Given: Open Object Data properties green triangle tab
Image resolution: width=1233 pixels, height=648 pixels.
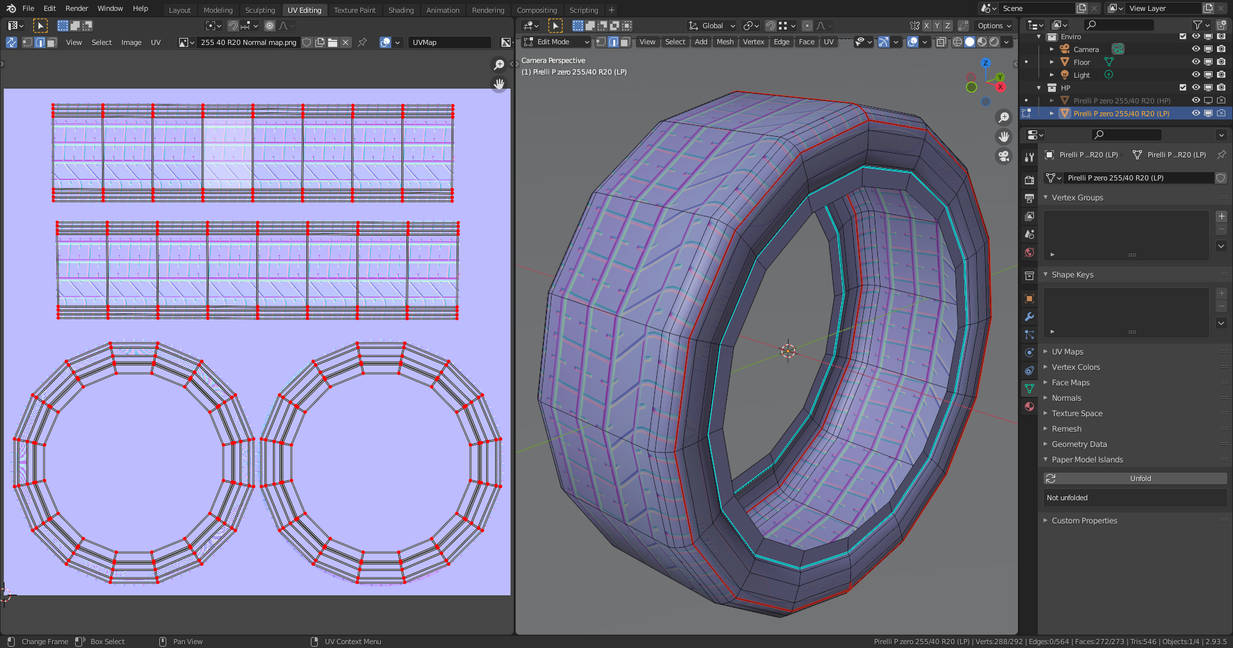Looking at the screenshot, I should (1029, 388).
